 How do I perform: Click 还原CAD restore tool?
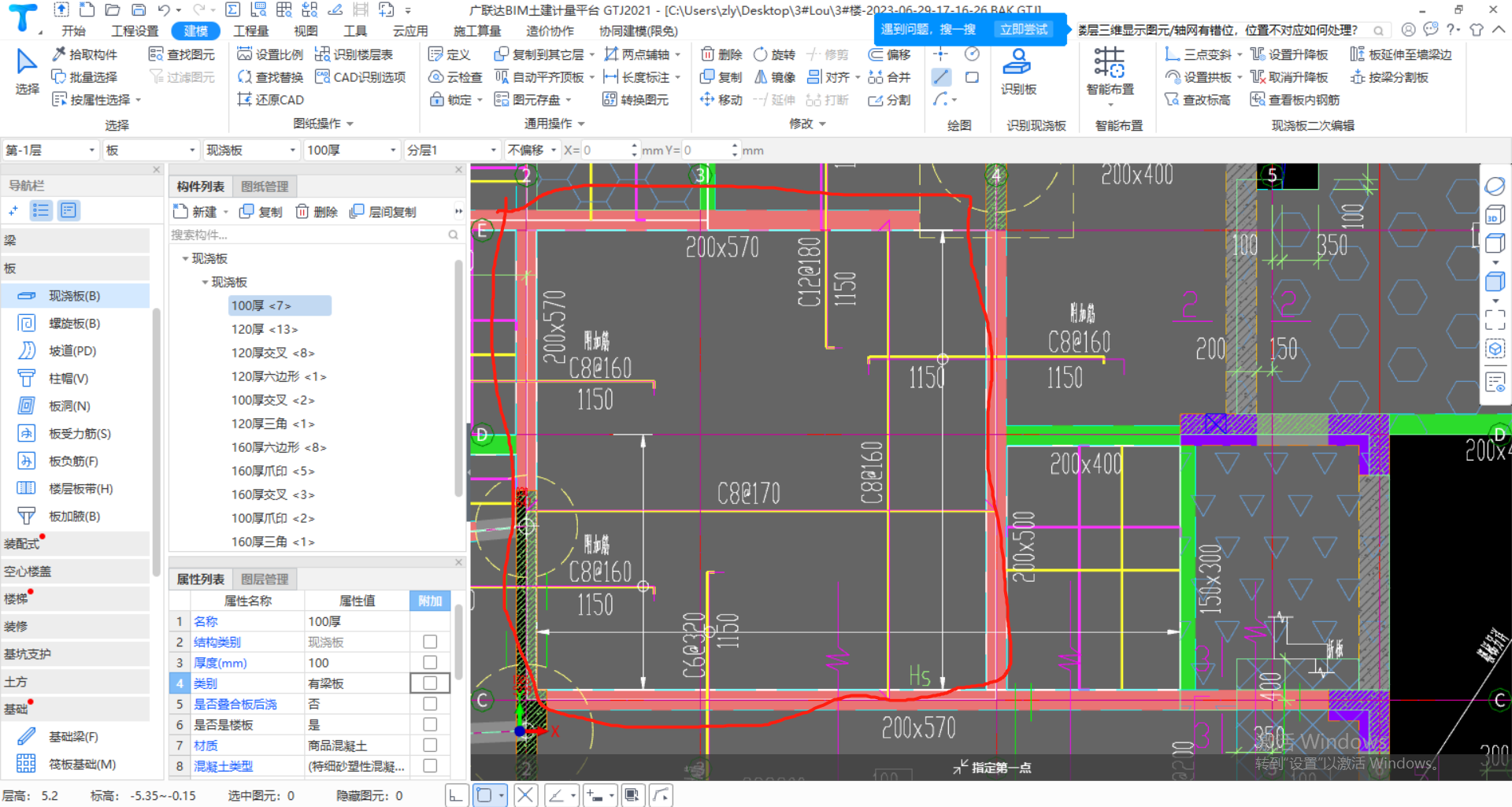click(270, 100)
